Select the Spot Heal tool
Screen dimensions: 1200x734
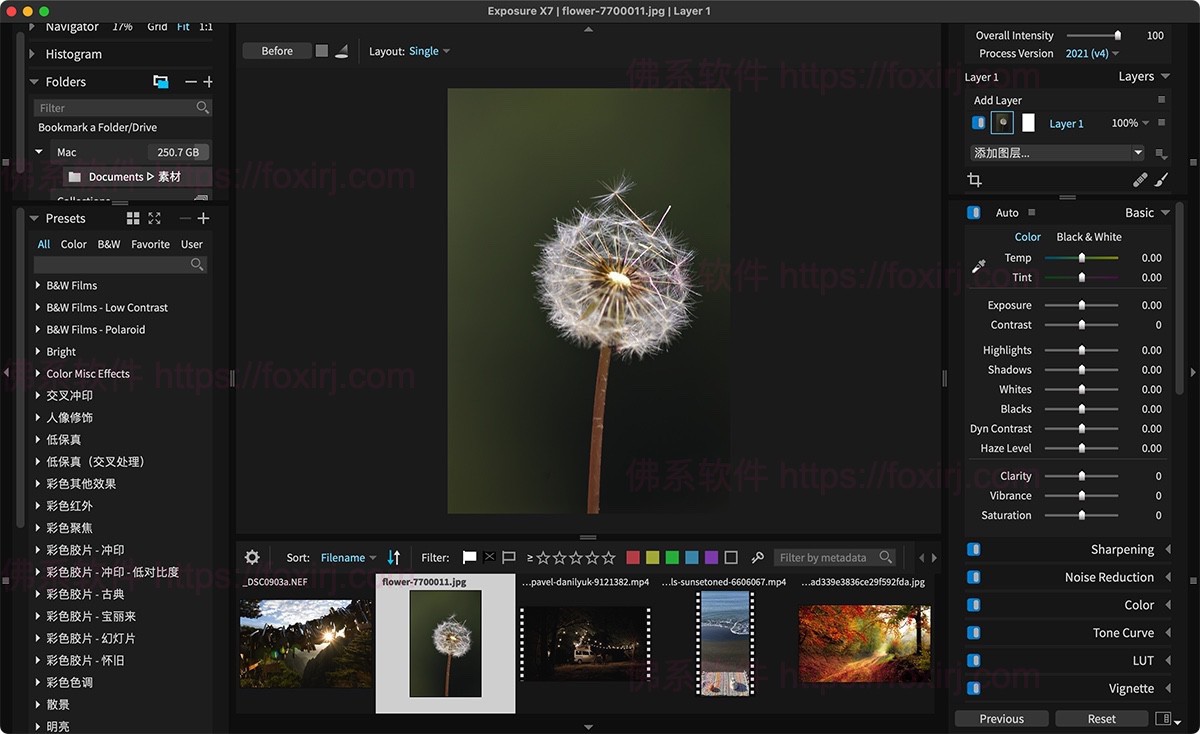coord(1139,180)
